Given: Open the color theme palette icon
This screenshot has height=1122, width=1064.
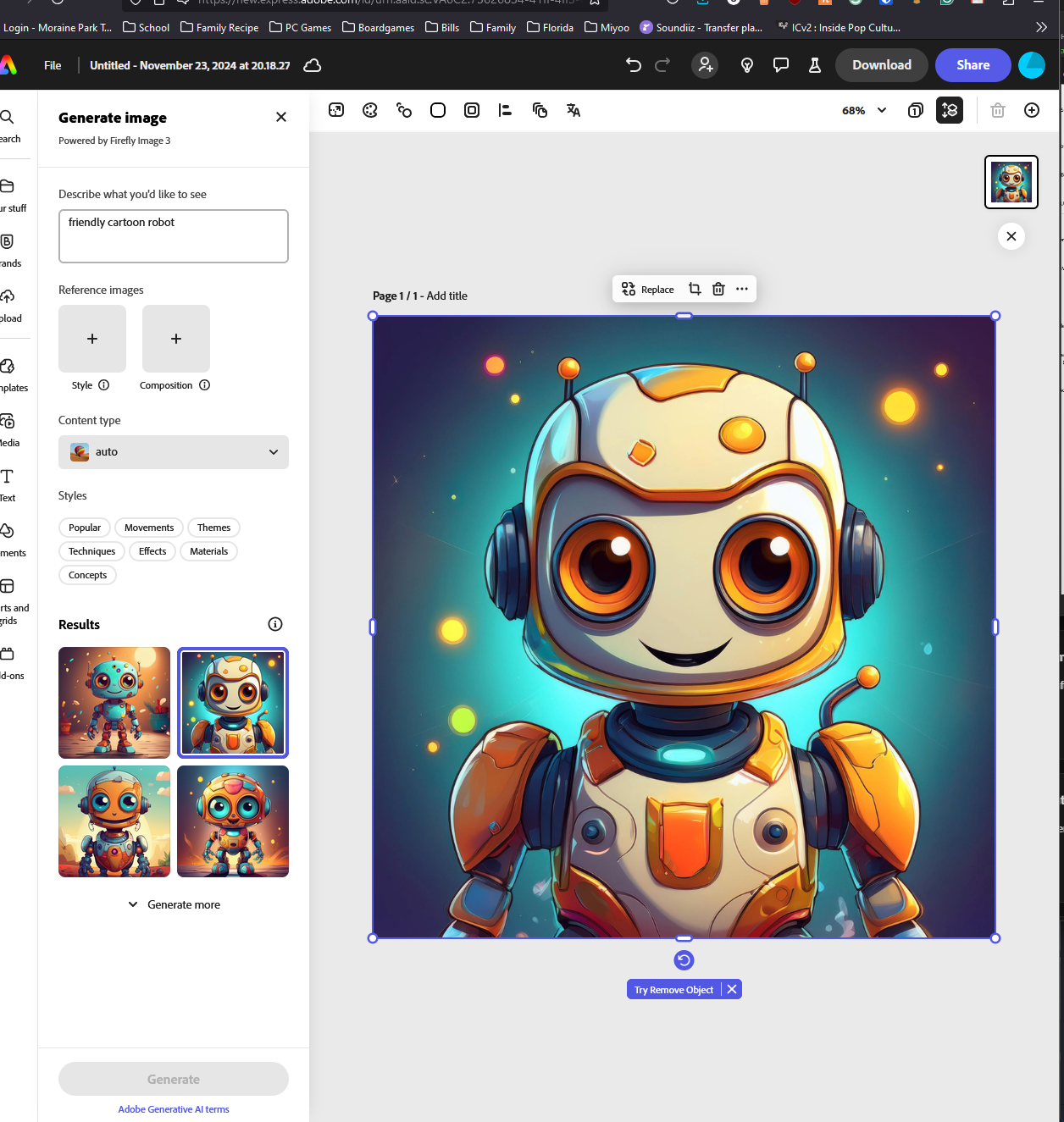Looking at the screenshot, I should [370, 110].
